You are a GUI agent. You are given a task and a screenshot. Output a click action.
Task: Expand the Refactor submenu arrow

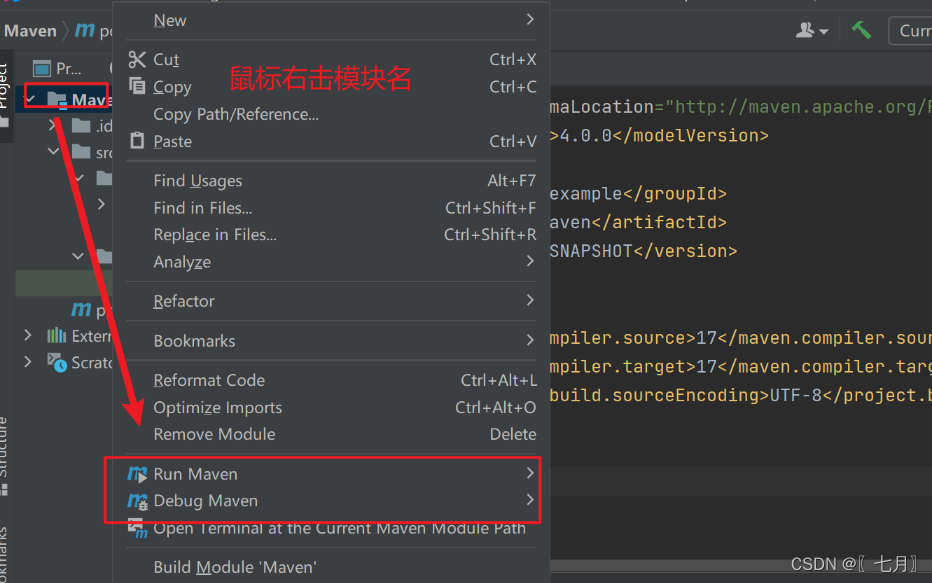(x=530, y=300)
